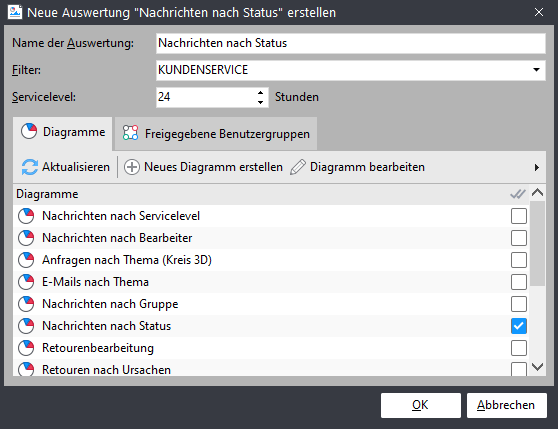The width and height of the screenshot is (558, 429).
Task: Uncheck the Nachrichten nach Status checkbox
Action: pyautogui.click(x=519, y=326)
